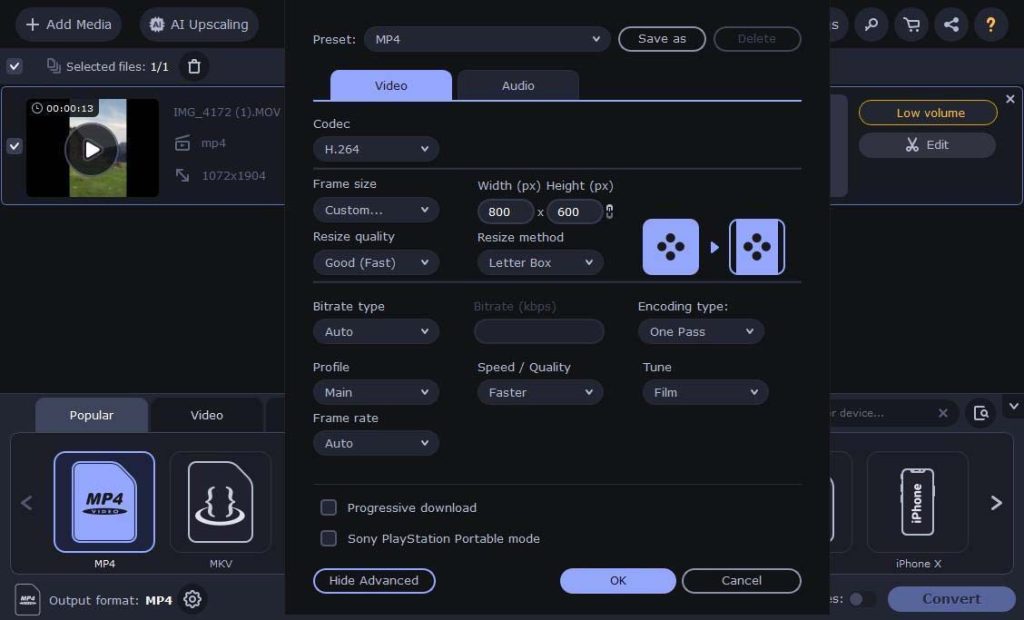Search presets for your device

[880, 413]
